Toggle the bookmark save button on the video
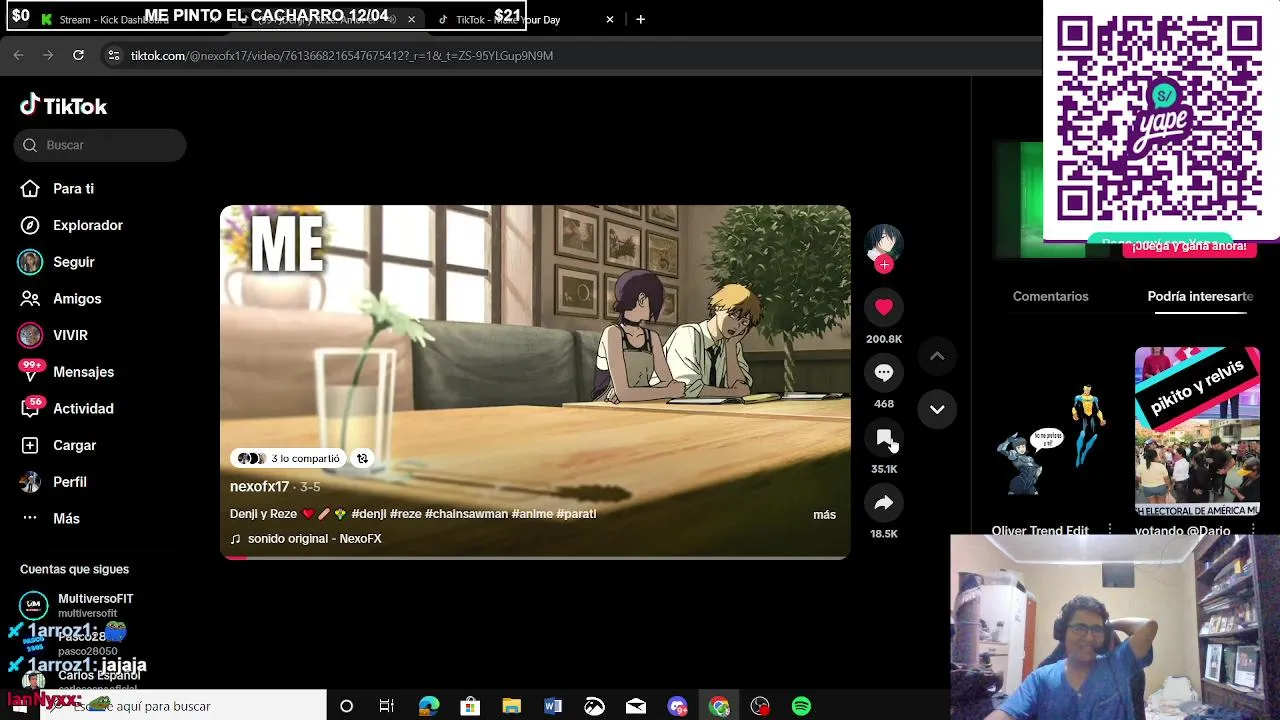The image size is (1280, 720). 884,438
